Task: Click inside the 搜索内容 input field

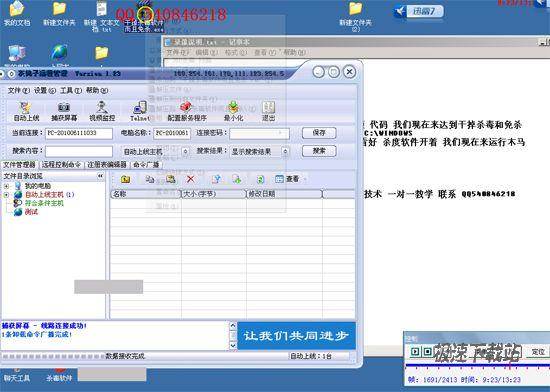Action: click(x=79, y=151)
